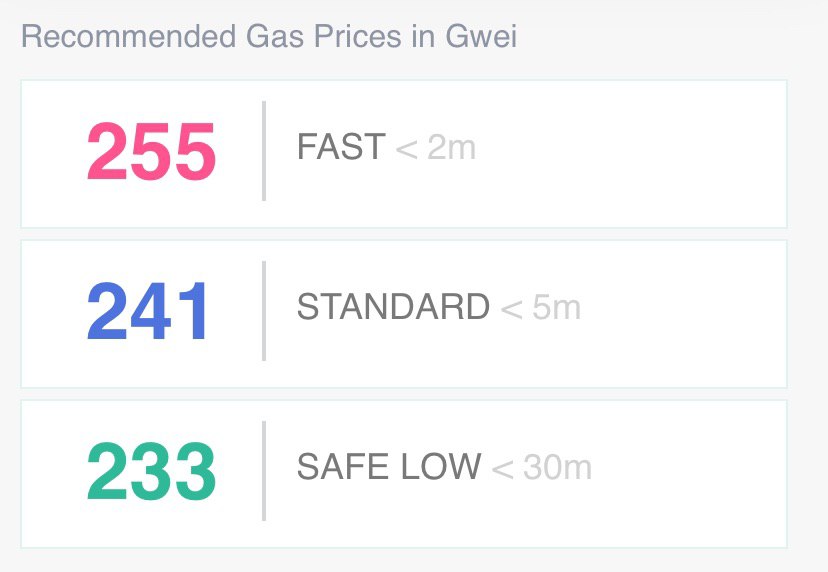Click the vertical divider in SAFE LOW card

(x=264, y=471)
